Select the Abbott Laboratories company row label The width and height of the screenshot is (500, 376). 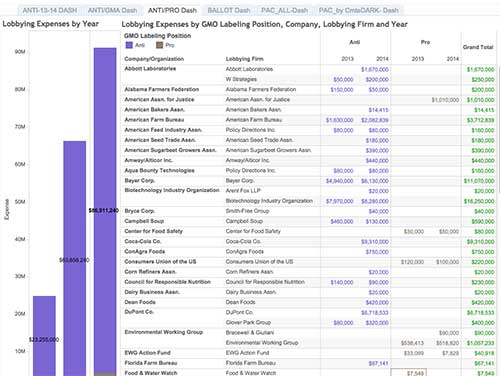pos(150,69)
